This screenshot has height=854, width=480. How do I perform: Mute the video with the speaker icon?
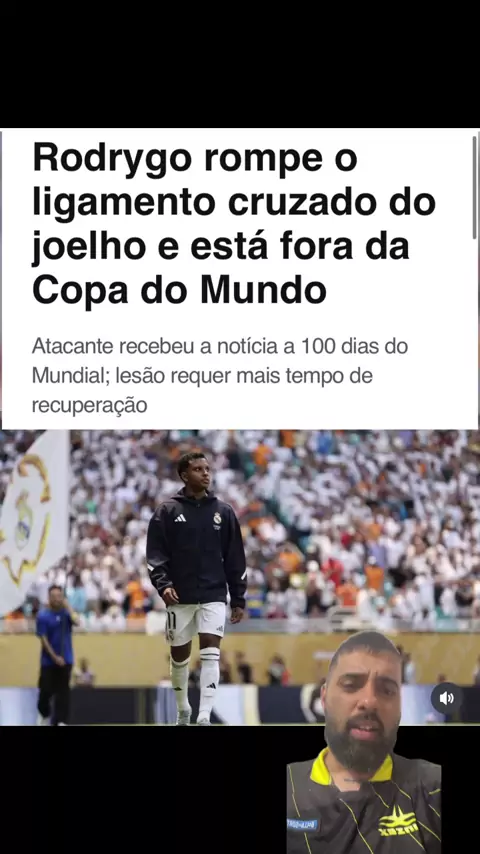tap(447, 698)
